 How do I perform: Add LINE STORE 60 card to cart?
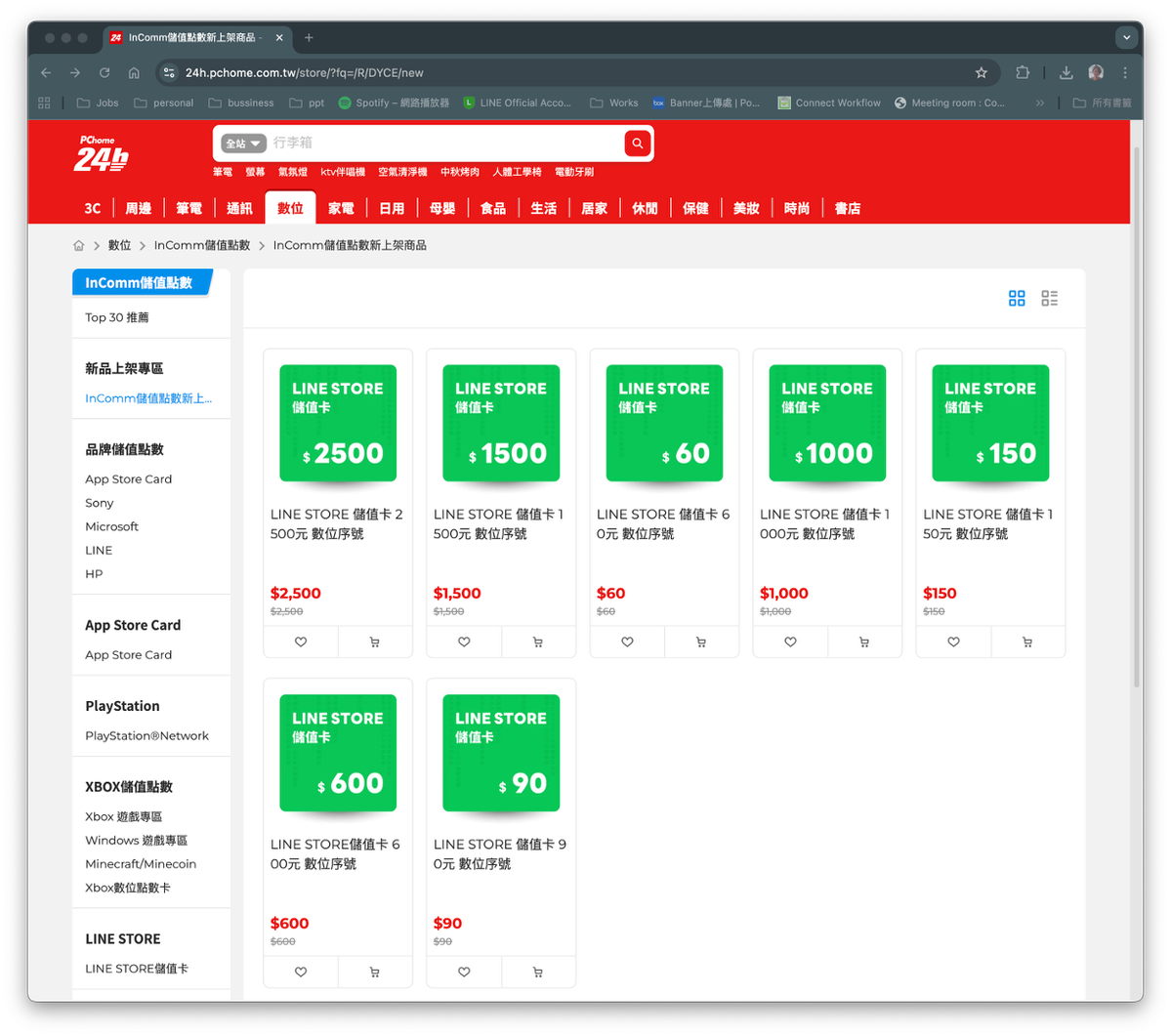click(700, 642)
